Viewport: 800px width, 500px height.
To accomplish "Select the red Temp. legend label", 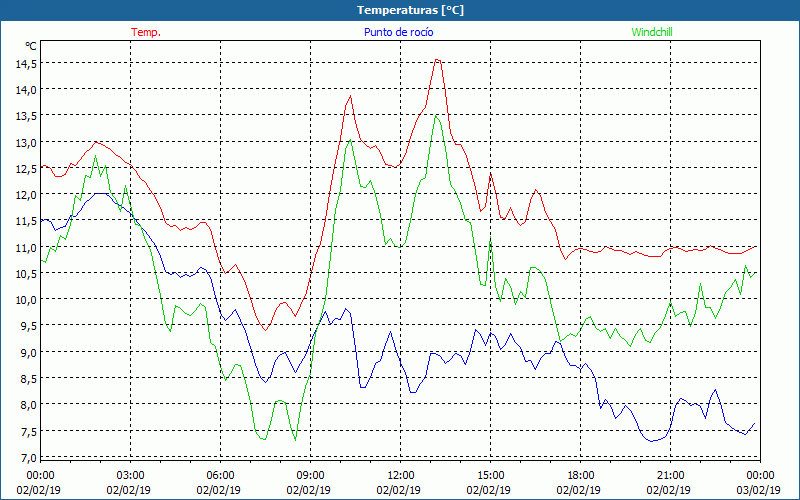I will click(146, 32).
